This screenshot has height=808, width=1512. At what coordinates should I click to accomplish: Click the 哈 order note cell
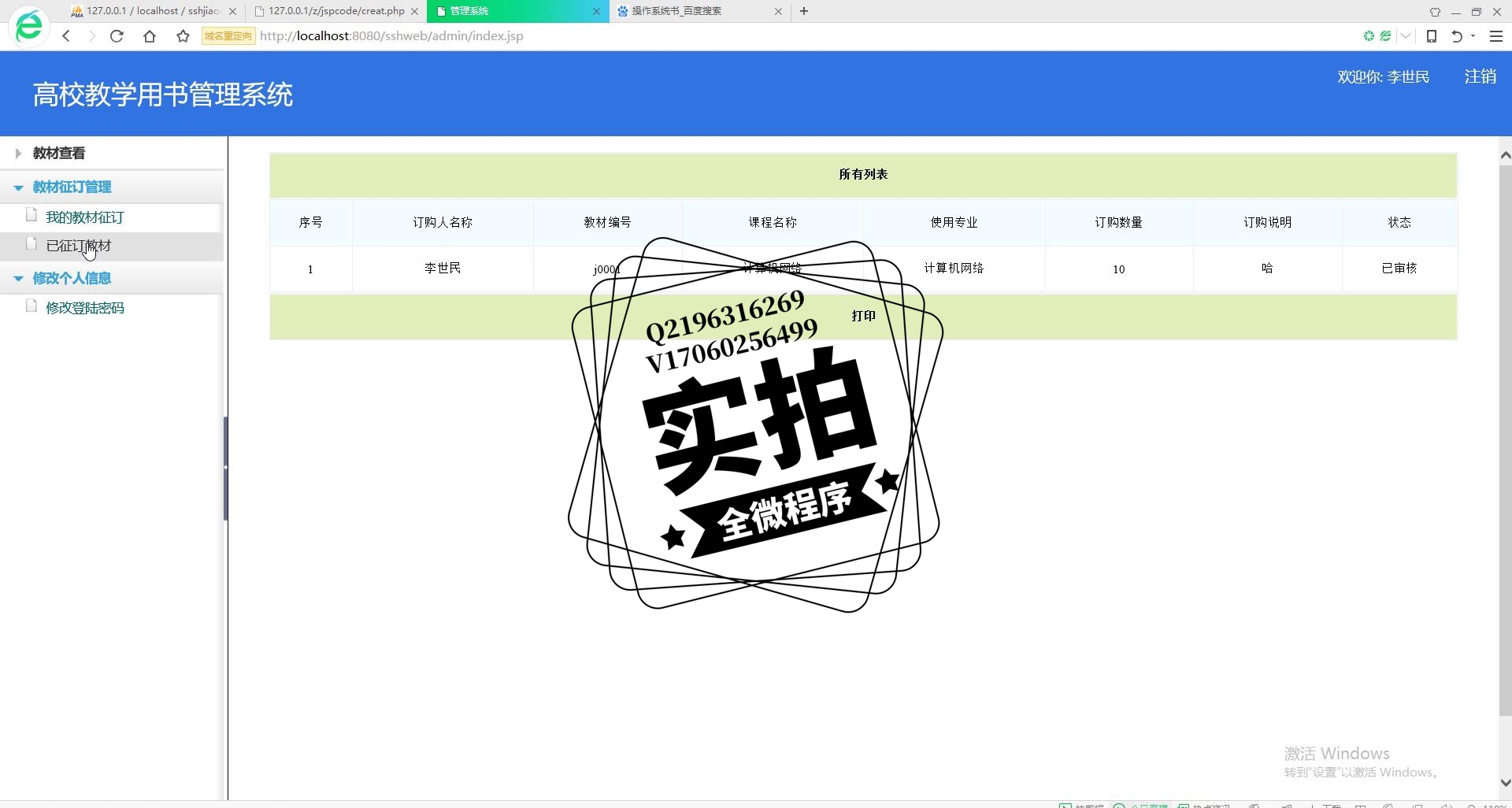click(x=1267, y=269)
